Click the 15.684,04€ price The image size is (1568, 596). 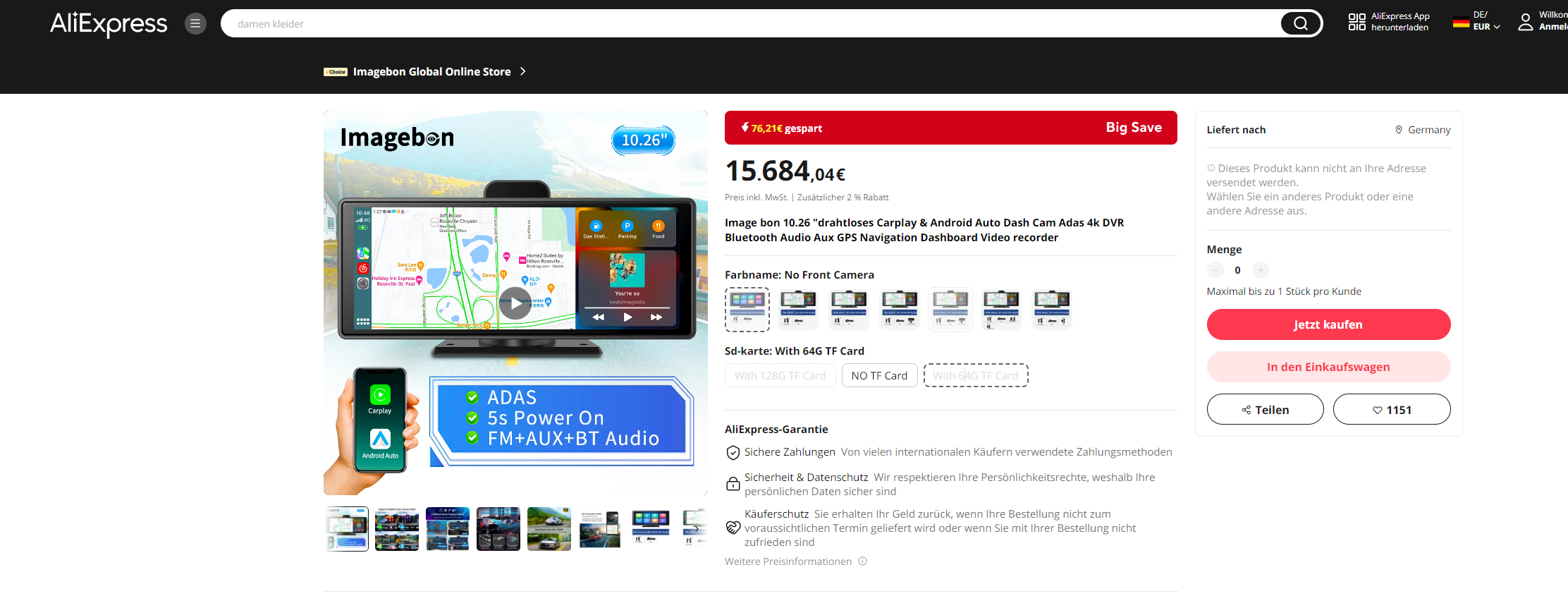pos(785,171)
